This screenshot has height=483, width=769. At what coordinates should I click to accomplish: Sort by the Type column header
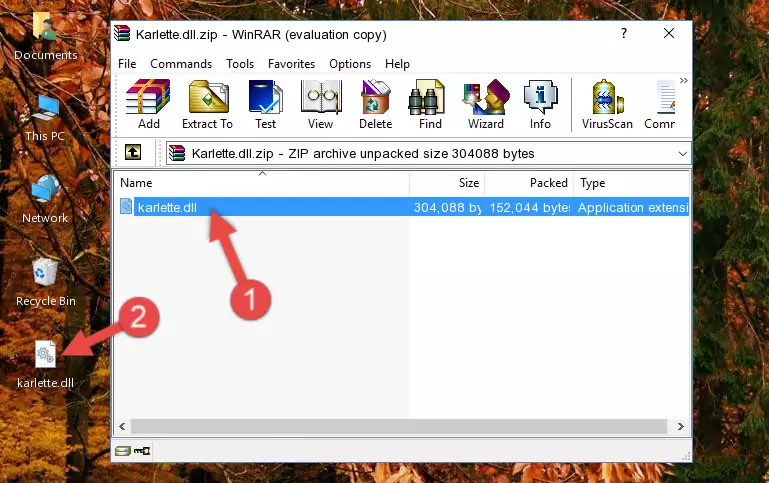(631, 183)
